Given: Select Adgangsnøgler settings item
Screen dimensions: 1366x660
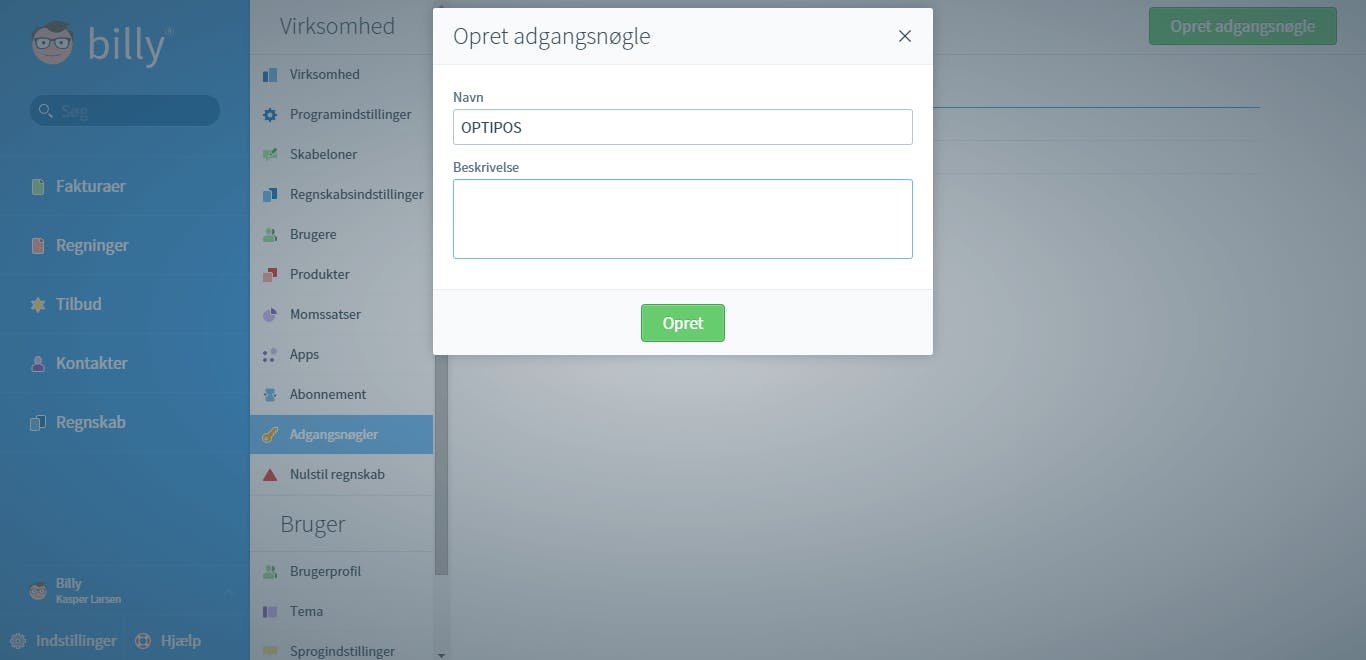Looking at the screenshot, I should click(341, 435).
